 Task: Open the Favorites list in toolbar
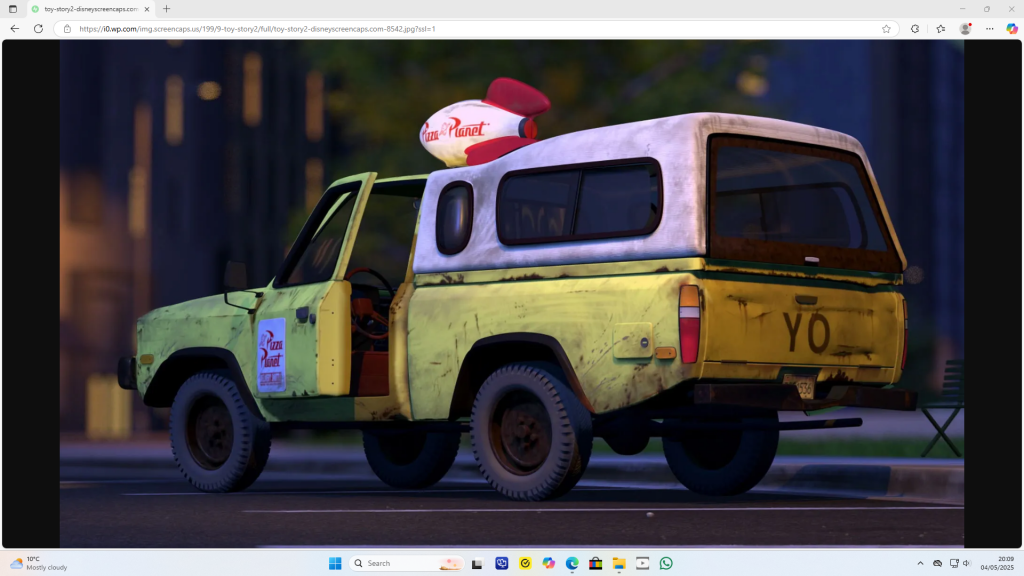coord(940,29)
